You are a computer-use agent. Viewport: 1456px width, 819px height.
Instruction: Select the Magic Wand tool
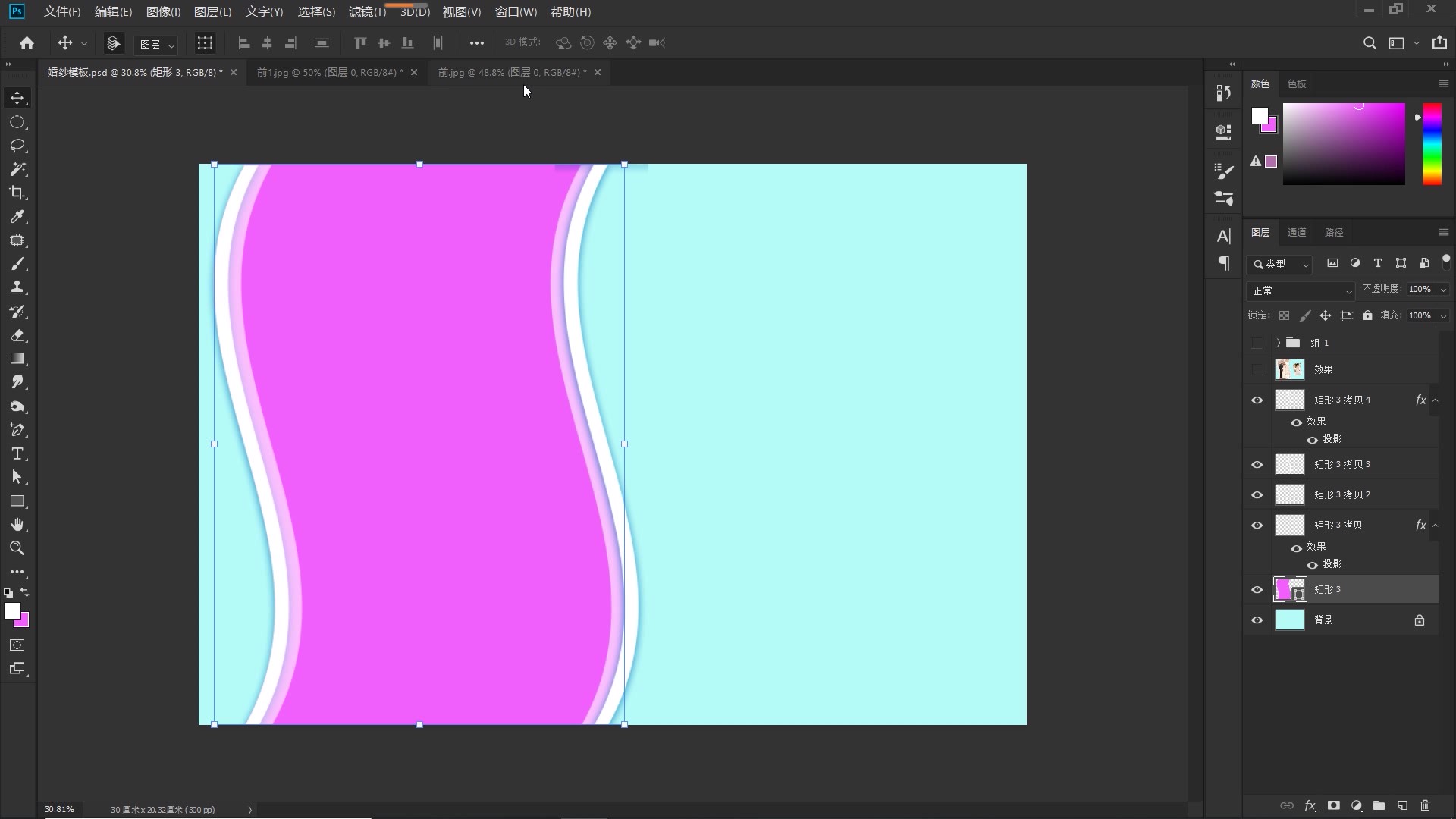point(17,169)
